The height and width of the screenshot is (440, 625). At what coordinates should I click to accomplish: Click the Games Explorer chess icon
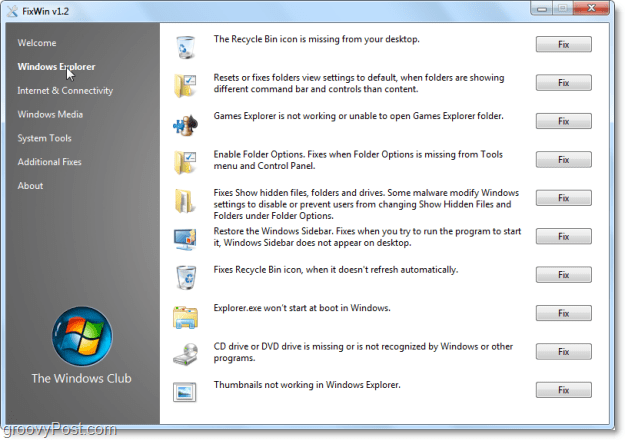pos(185,124)
